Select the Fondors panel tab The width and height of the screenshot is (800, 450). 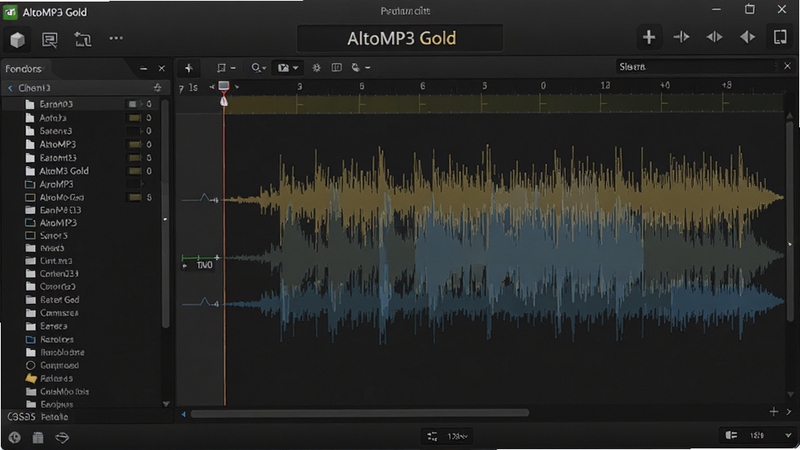pos(23,69)
